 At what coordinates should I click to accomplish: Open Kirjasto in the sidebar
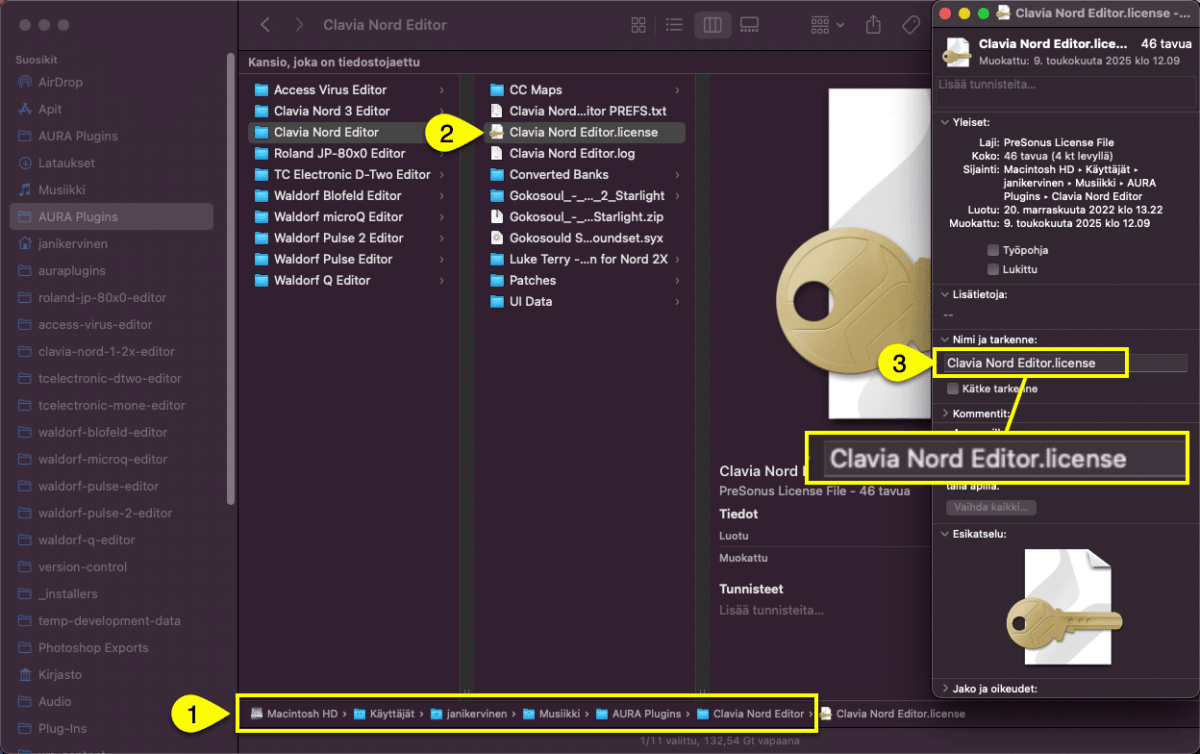pyautogui.click(x=60, y=675)
